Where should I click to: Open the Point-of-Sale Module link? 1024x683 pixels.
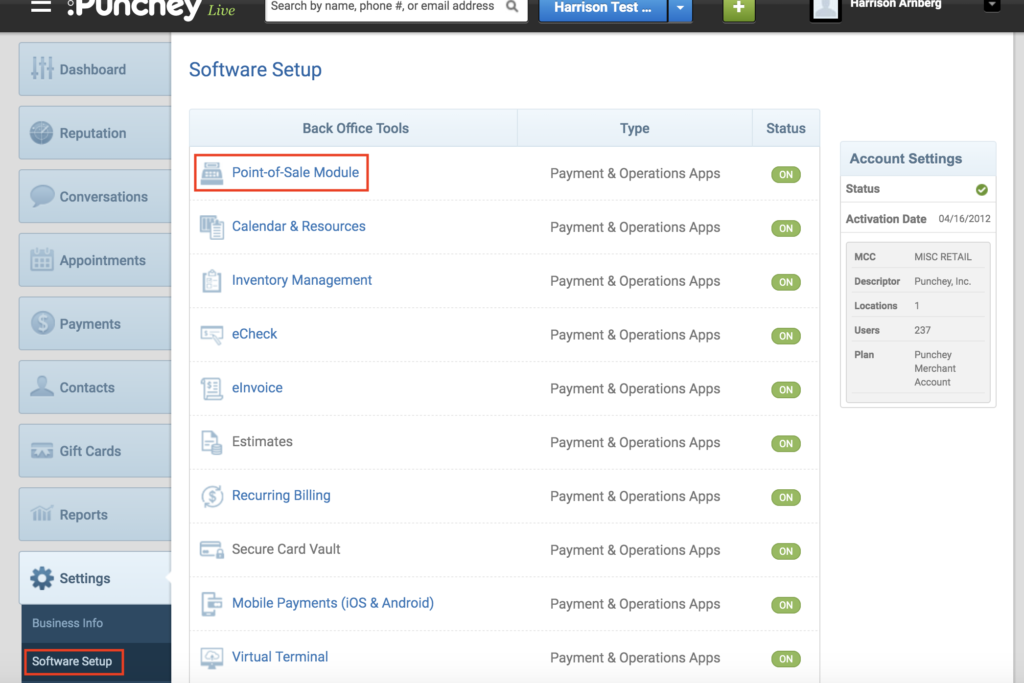(295, 172)
